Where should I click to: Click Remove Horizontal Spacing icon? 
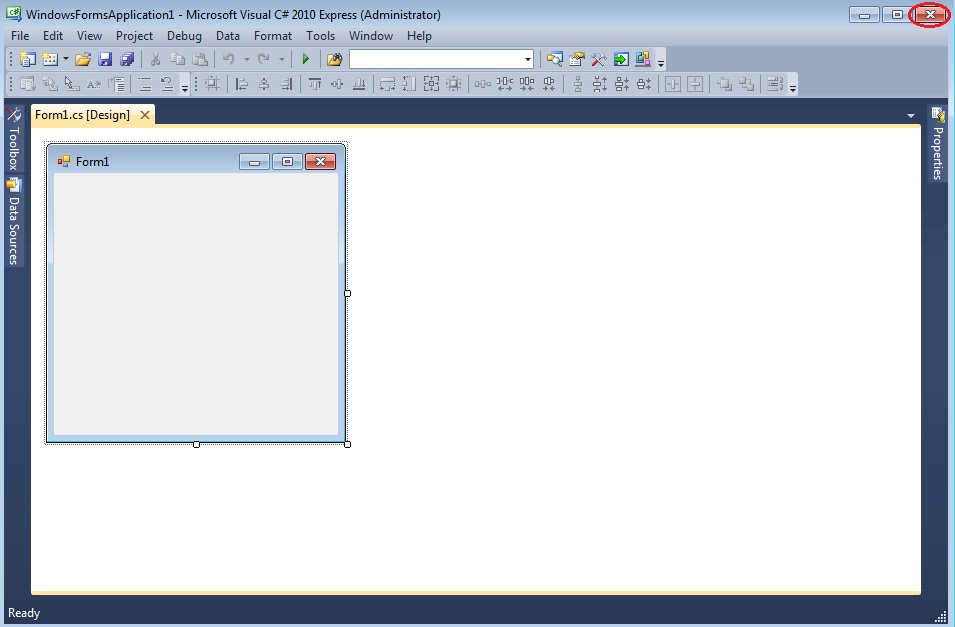coord(549,83)
